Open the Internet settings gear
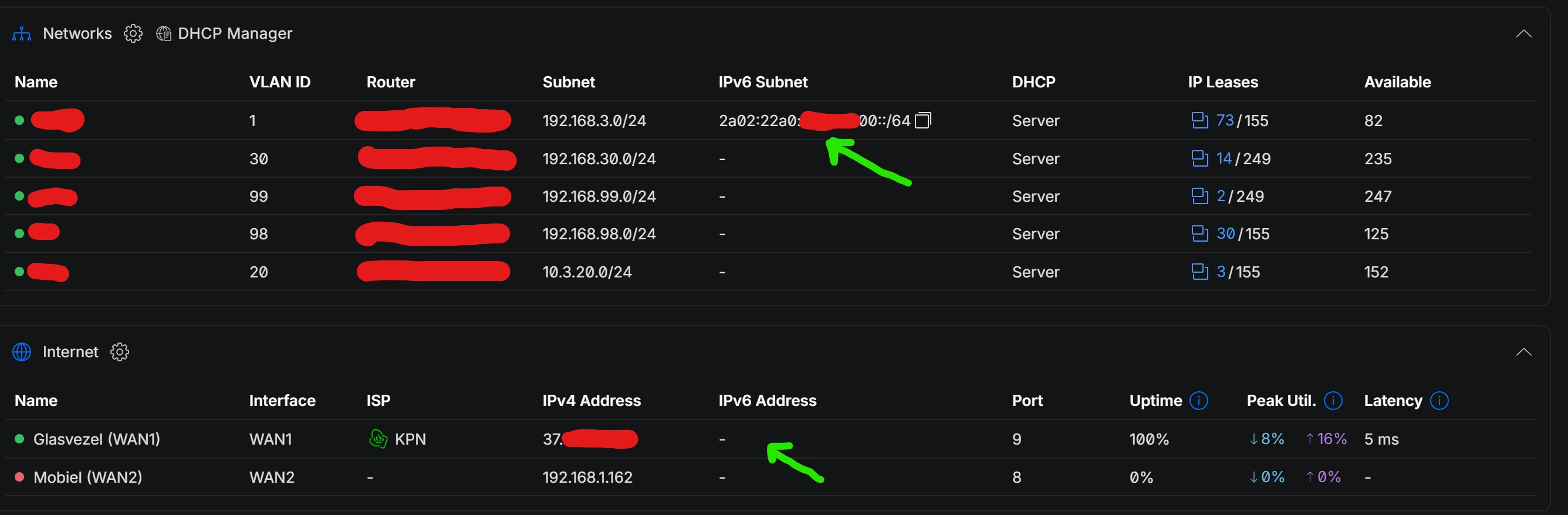This screenshot has width=1568, height=515. click(x=119, y=352)
